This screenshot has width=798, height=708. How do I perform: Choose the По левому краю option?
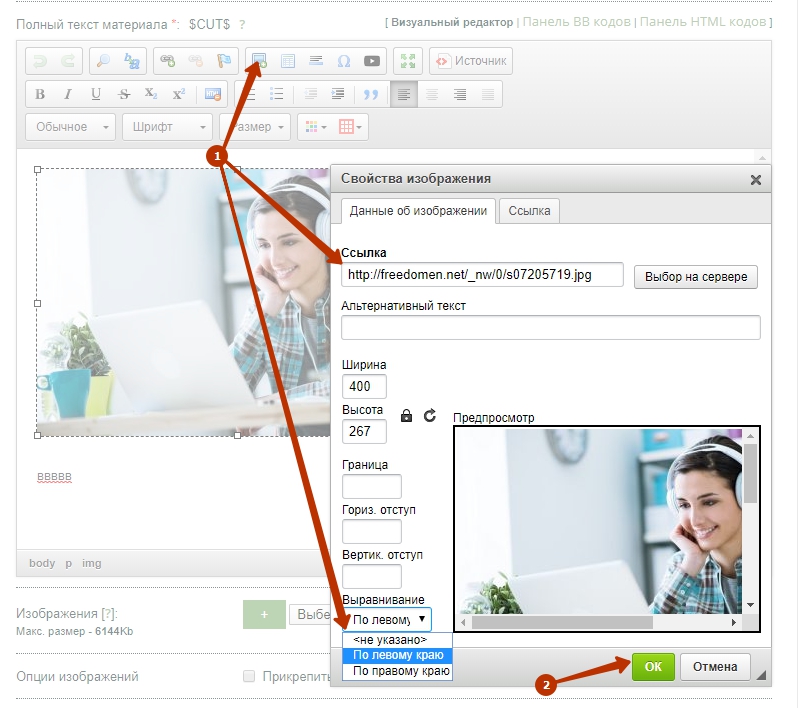click(x=397, y=655)
